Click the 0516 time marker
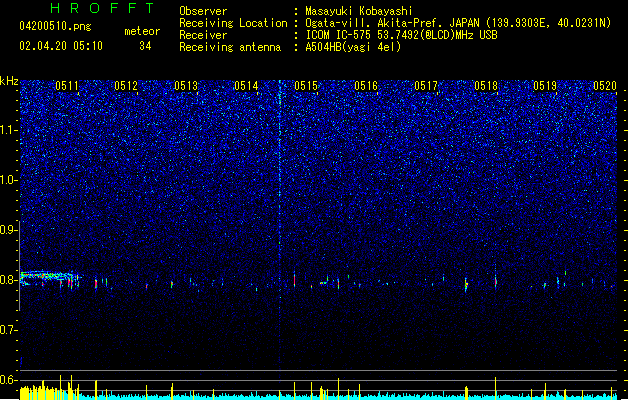This screenshot has width=629, height=400. click(x=366, y=86)
